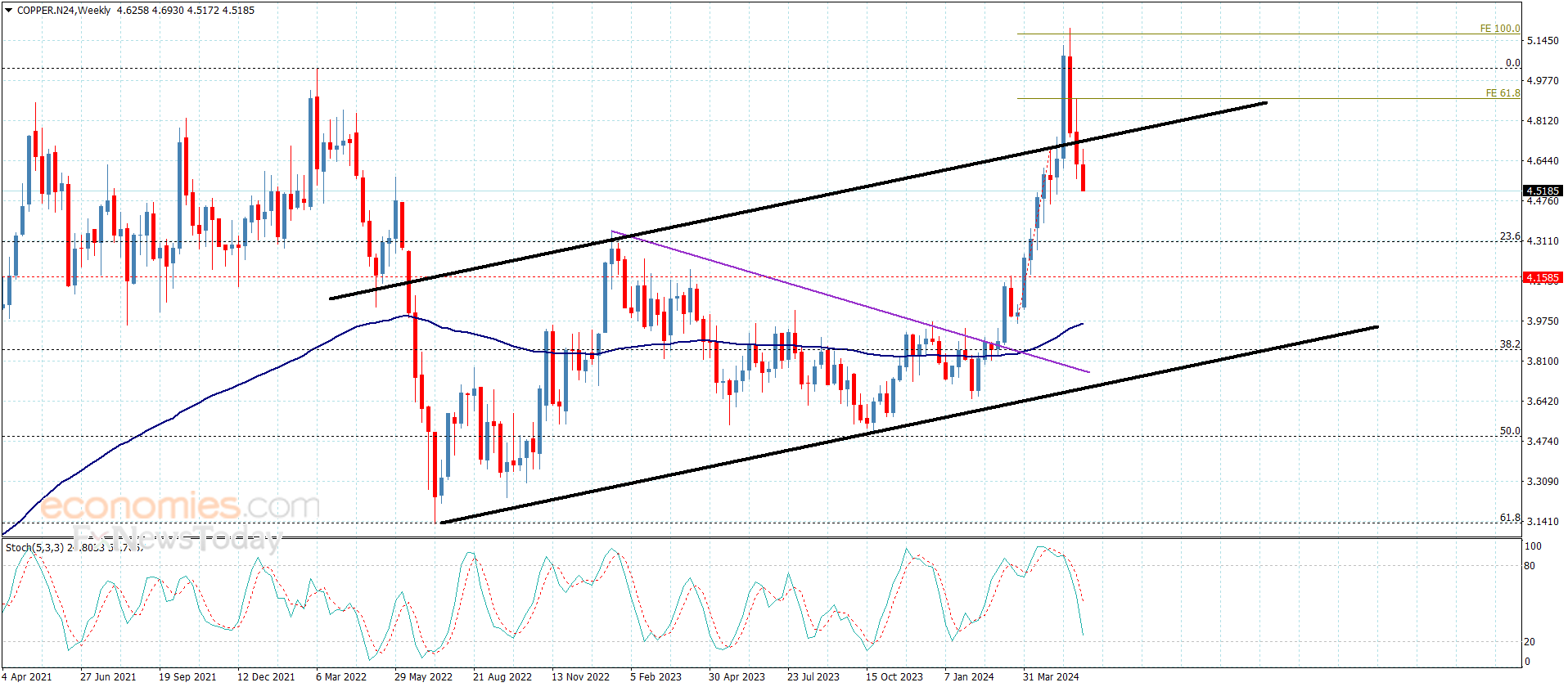The height and width of the screenshot is (687, 1568).
Task: Click the blue moving average line end
Action: tap(1081, 324)
